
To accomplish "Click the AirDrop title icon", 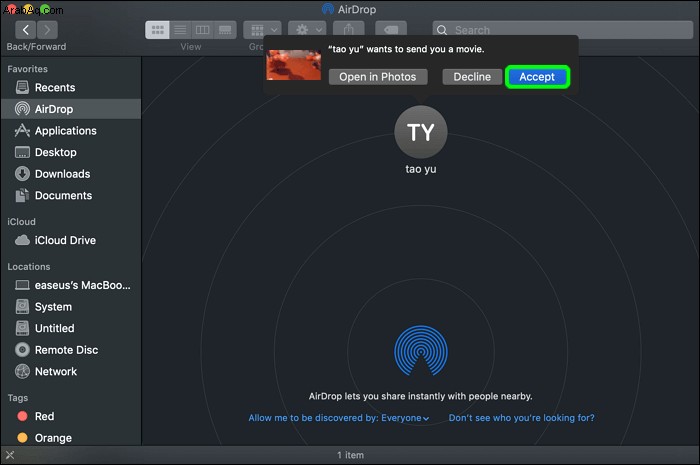I will pos(328,9).
